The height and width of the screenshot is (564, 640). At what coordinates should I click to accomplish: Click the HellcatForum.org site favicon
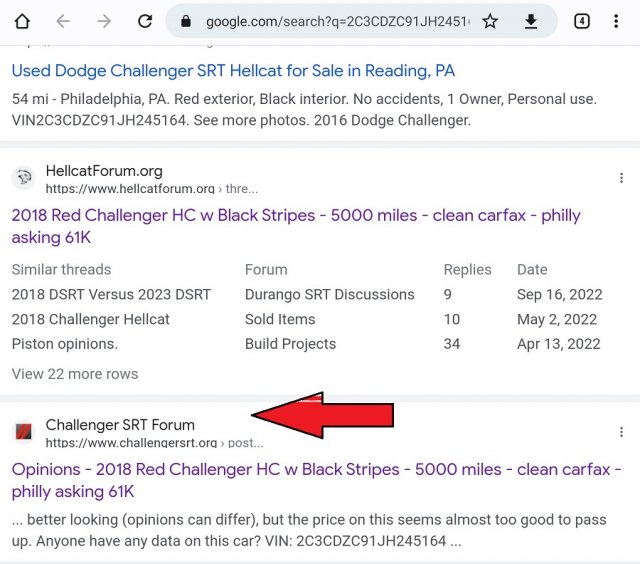[x=23, y=178]
